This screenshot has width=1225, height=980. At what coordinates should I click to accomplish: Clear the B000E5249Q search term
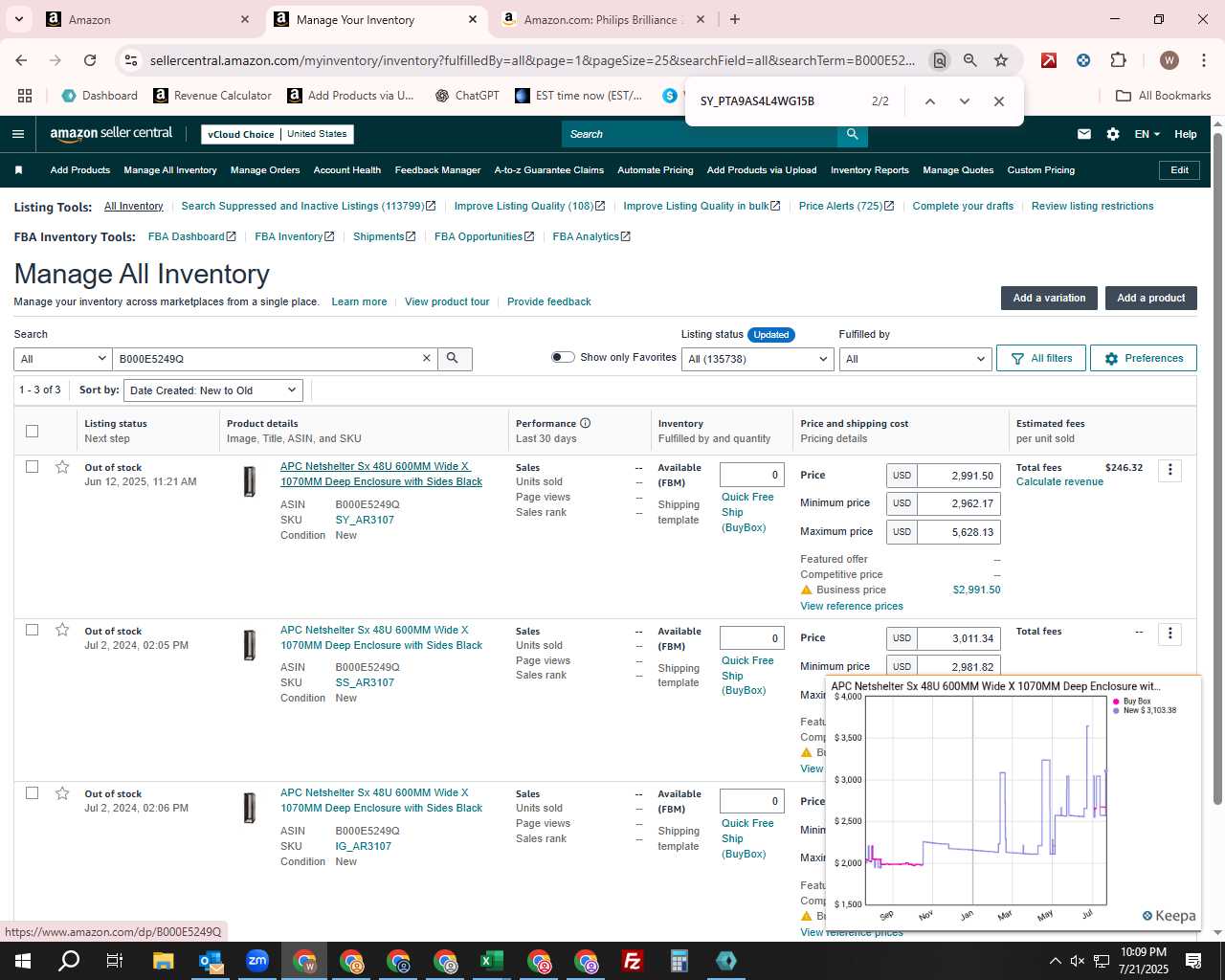coord(427,358)
